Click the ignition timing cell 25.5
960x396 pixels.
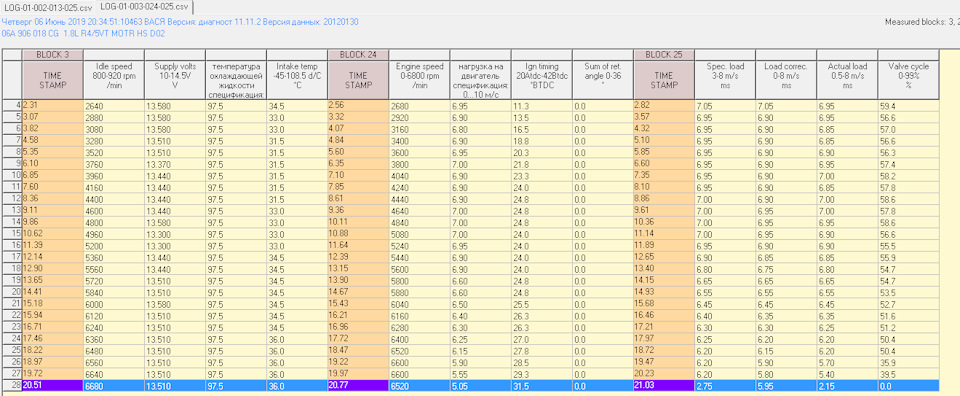541,304
